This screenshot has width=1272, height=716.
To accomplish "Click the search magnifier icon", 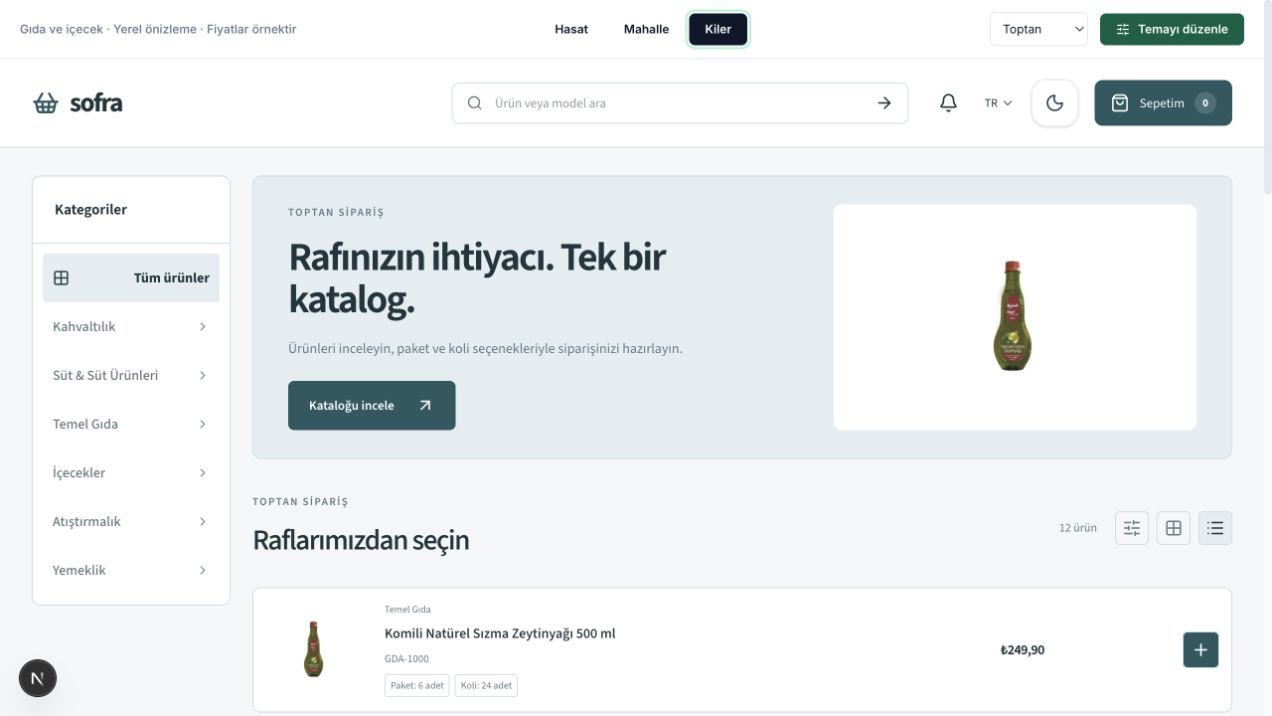I will [x=475, y=103].
